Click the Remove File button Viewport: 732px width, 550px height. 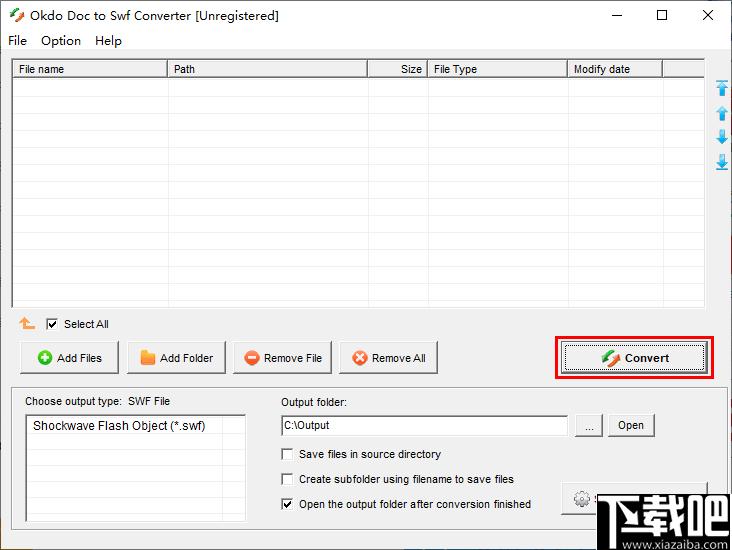coord(282,358)
